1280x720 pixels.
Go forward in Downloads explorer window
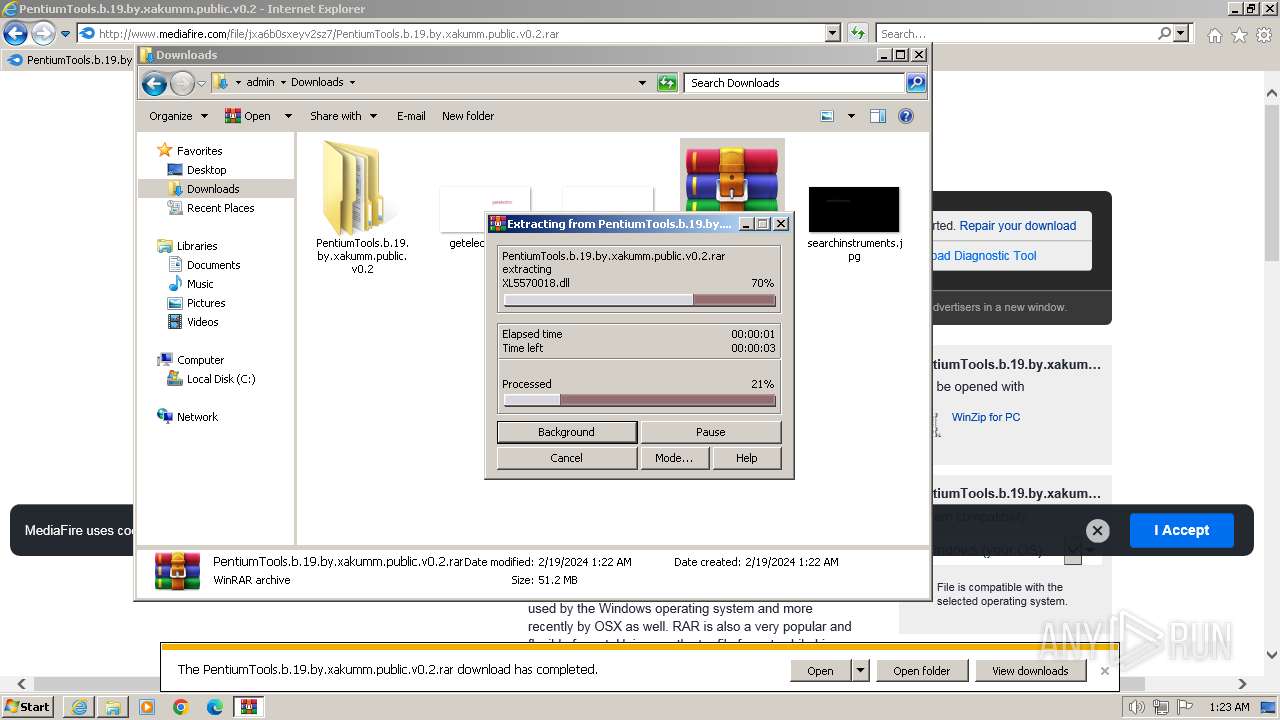(x=182, y=83)
